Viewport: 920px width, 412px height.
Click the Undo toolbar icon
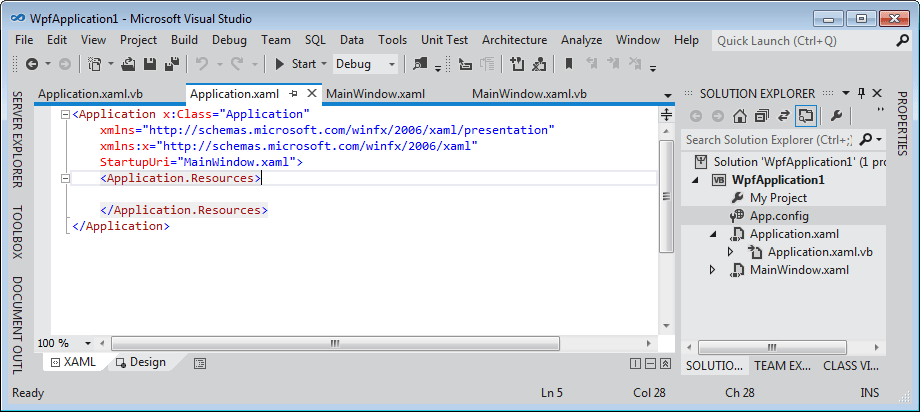tap(202, 64)
